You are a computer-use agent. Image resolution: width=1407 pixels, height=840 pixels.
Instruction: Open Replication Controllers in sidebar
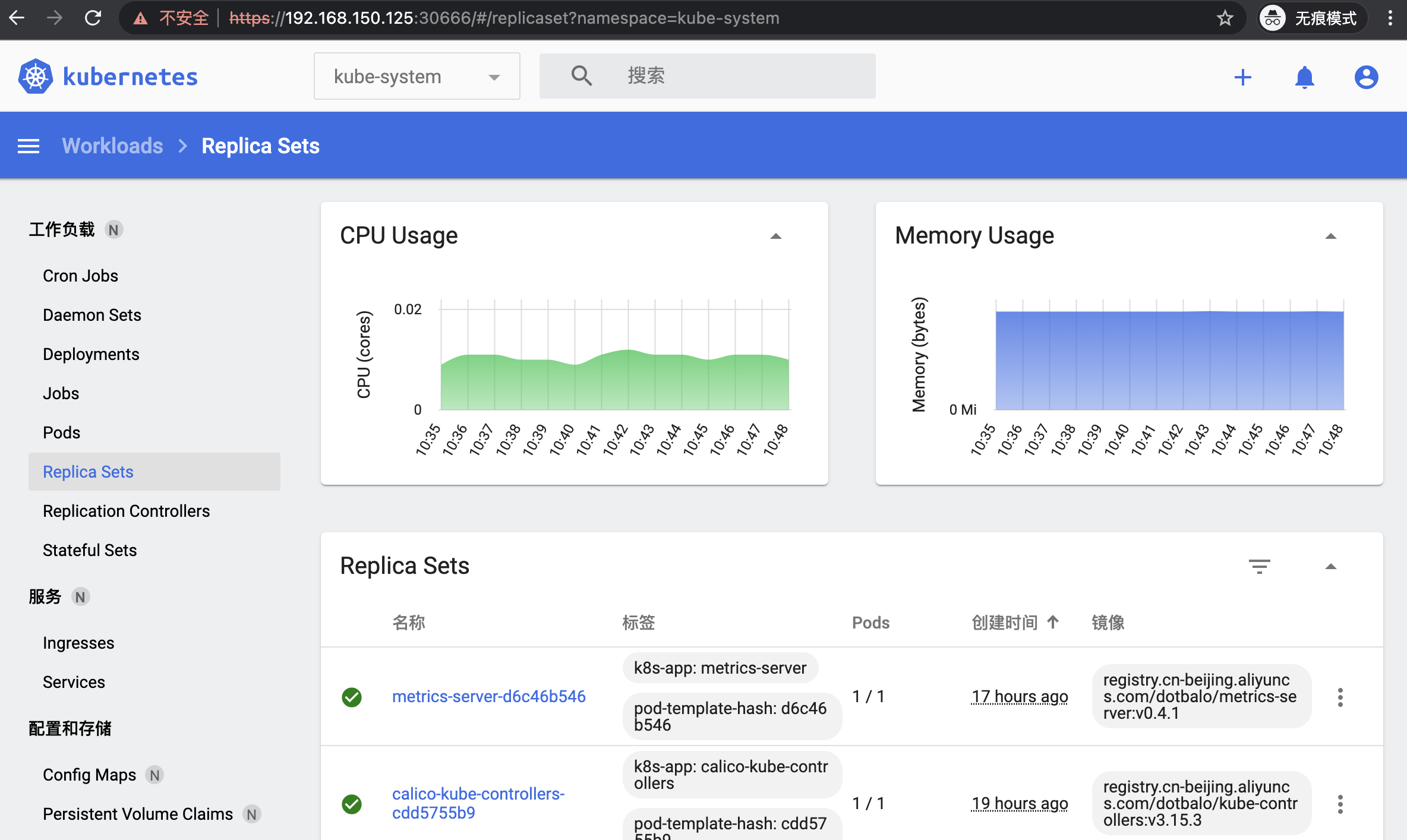pyautogui.click(x=126, y=511)
